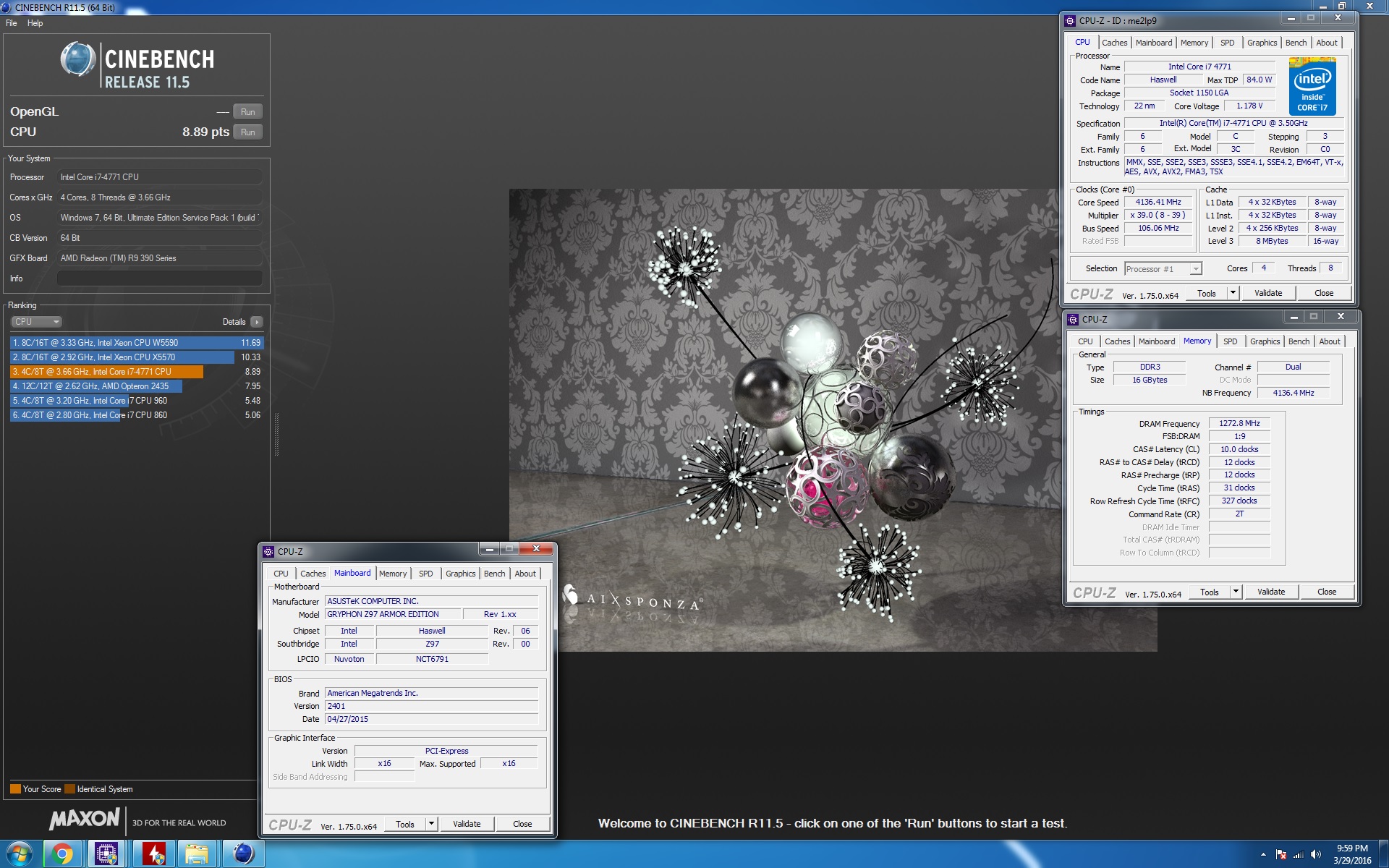Open the Ranking CPU dropdown

pos(36,322)
